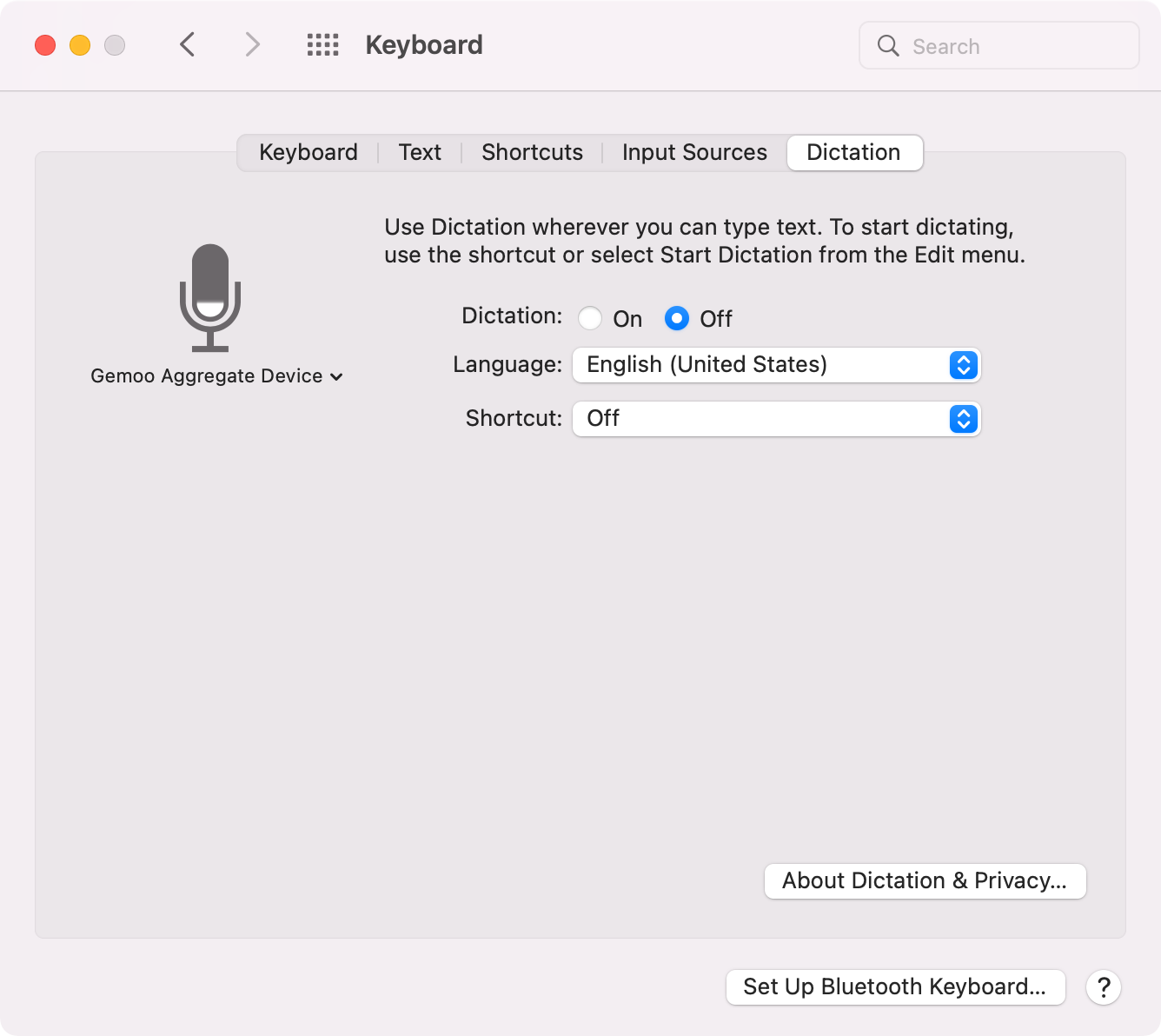Screen dimensions: 1161x1036
Task: Select the Keyboard tab
Action: click(x=308, y=152)
